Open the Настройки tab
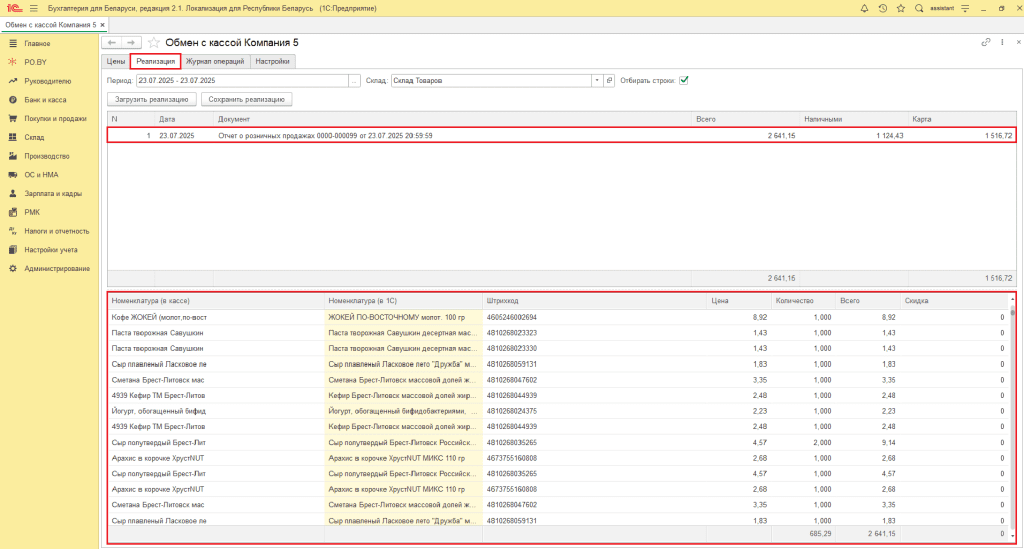 [x=272, y=61]
